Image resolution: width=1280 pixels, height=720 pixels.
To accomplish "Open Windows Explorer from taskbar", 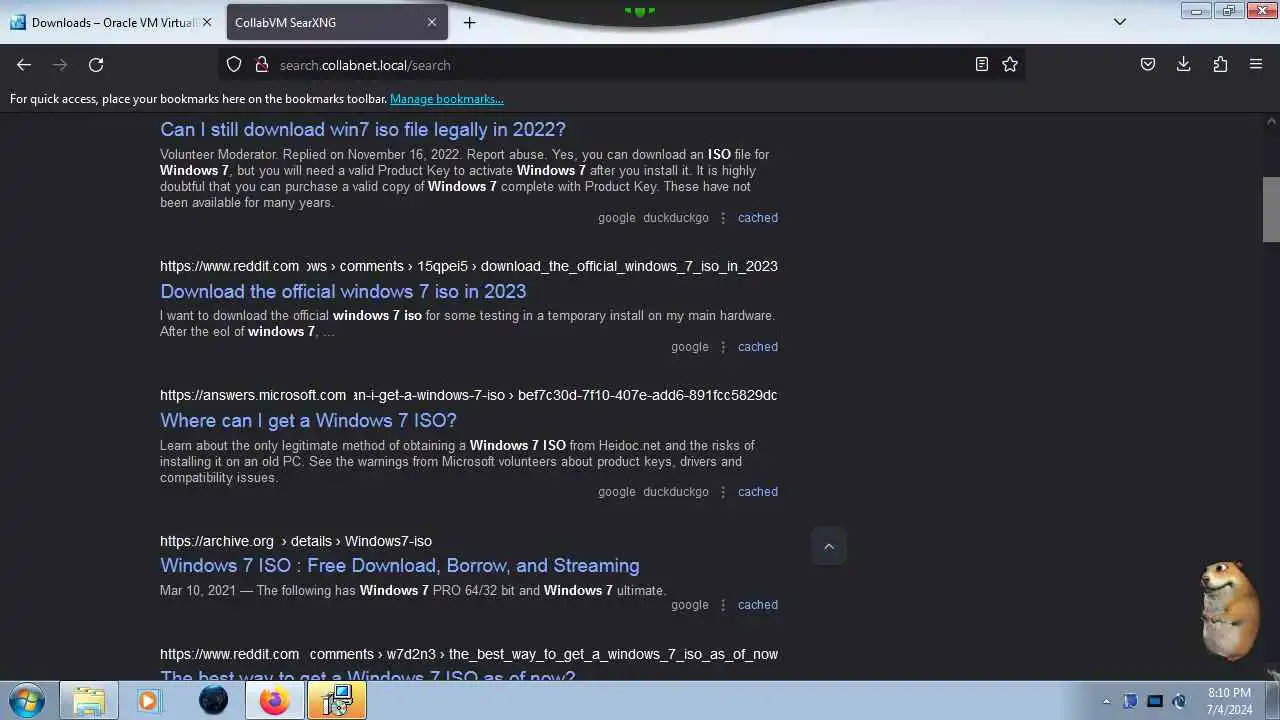I will click(88, 700).
